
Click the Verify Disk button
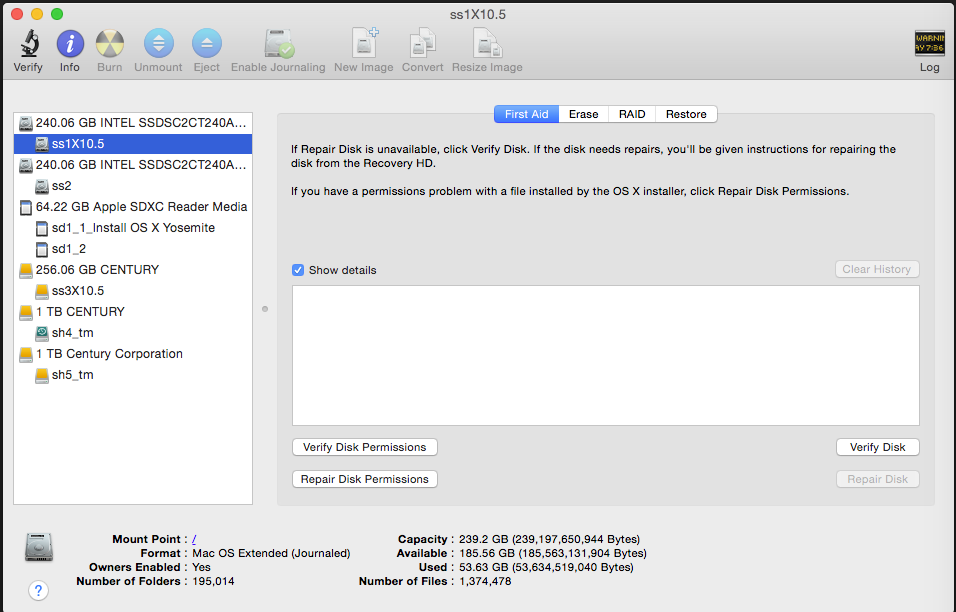[x=877, y=447]
